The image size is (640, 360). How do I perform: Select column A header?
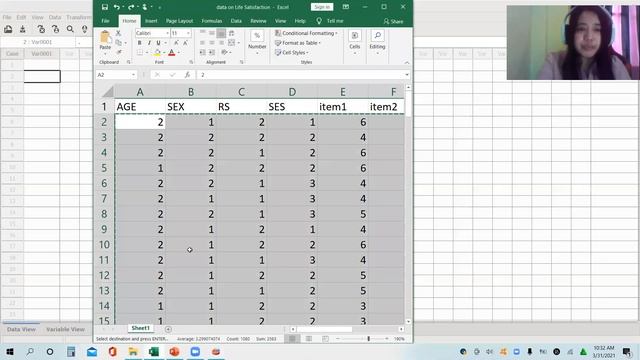(x=140, y=92)
